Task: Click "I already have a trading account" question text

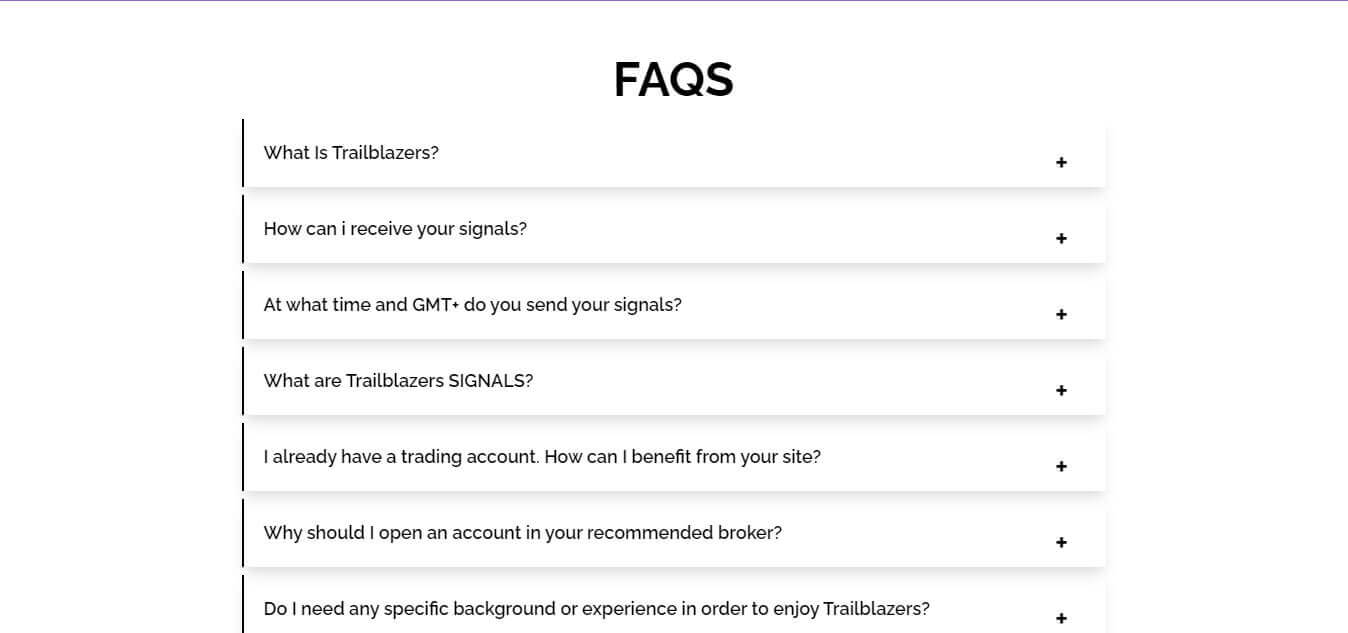Action: click(542, 457)
